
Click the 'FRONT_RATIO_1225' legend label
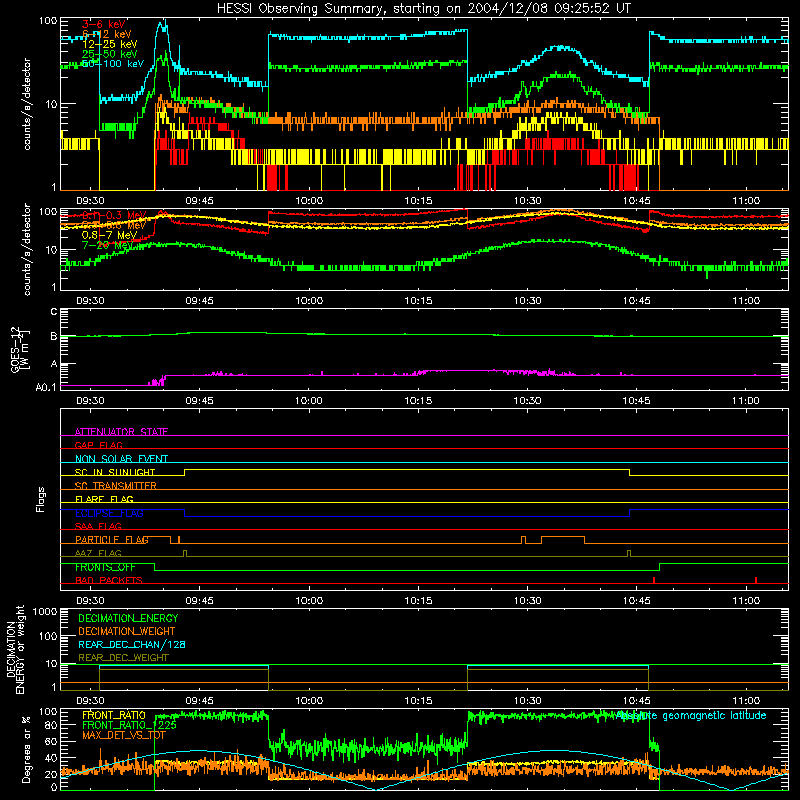(129, 725)
